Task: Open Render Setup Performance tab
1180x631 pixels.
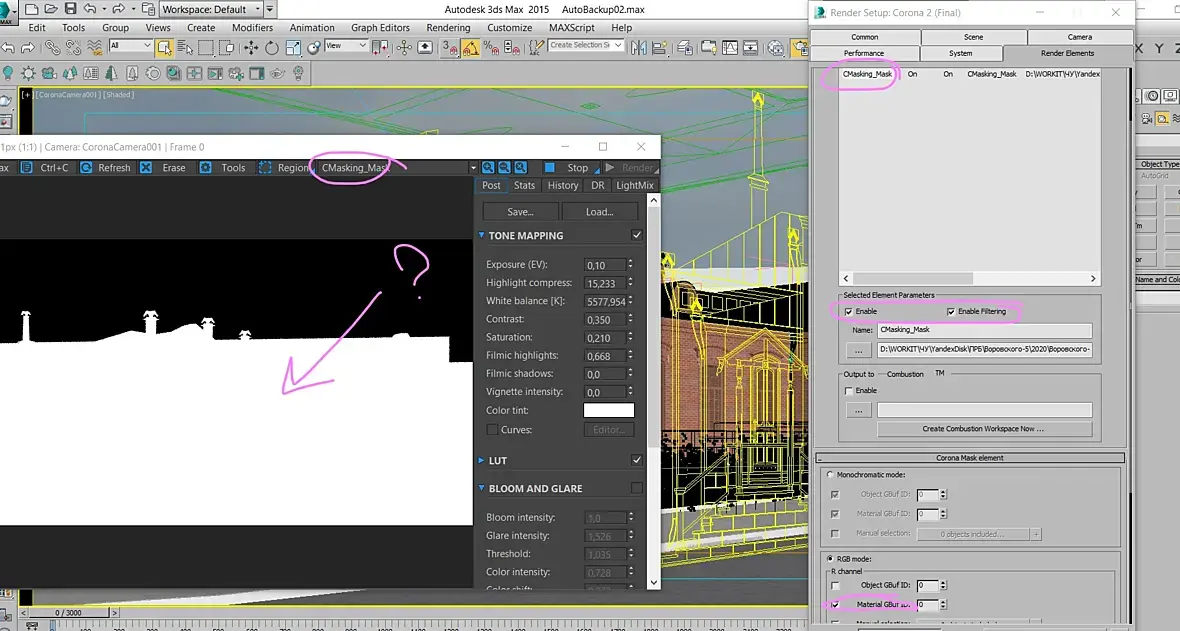Action: [x=864, y=53]
